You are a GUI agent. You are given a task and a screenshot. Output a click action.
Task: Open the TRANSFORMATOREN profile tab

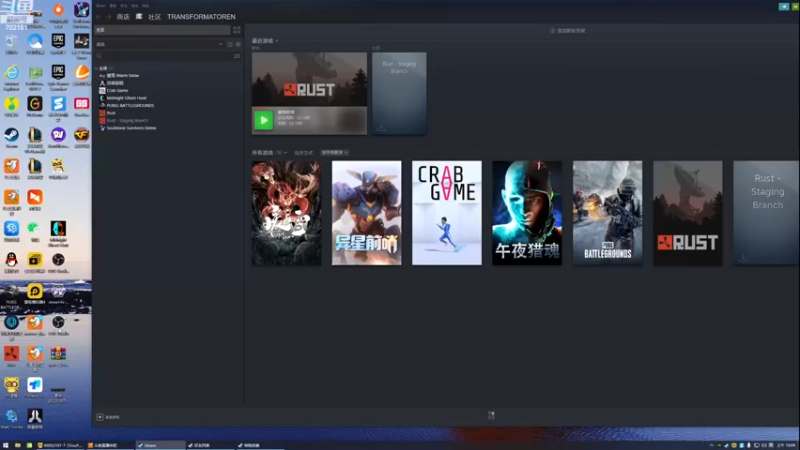point(201,17)
